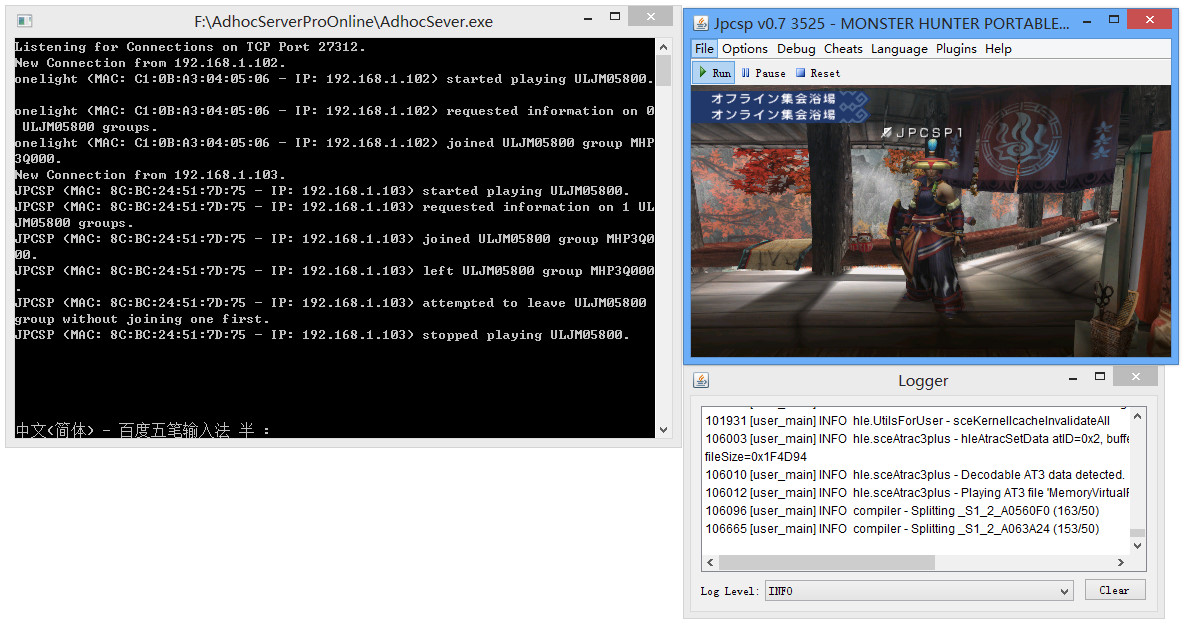Image resolution: width=1184 pixels, height=638 pixels.
Task: Click the console scrollbar's down arrow
Action: pos(662,429)
